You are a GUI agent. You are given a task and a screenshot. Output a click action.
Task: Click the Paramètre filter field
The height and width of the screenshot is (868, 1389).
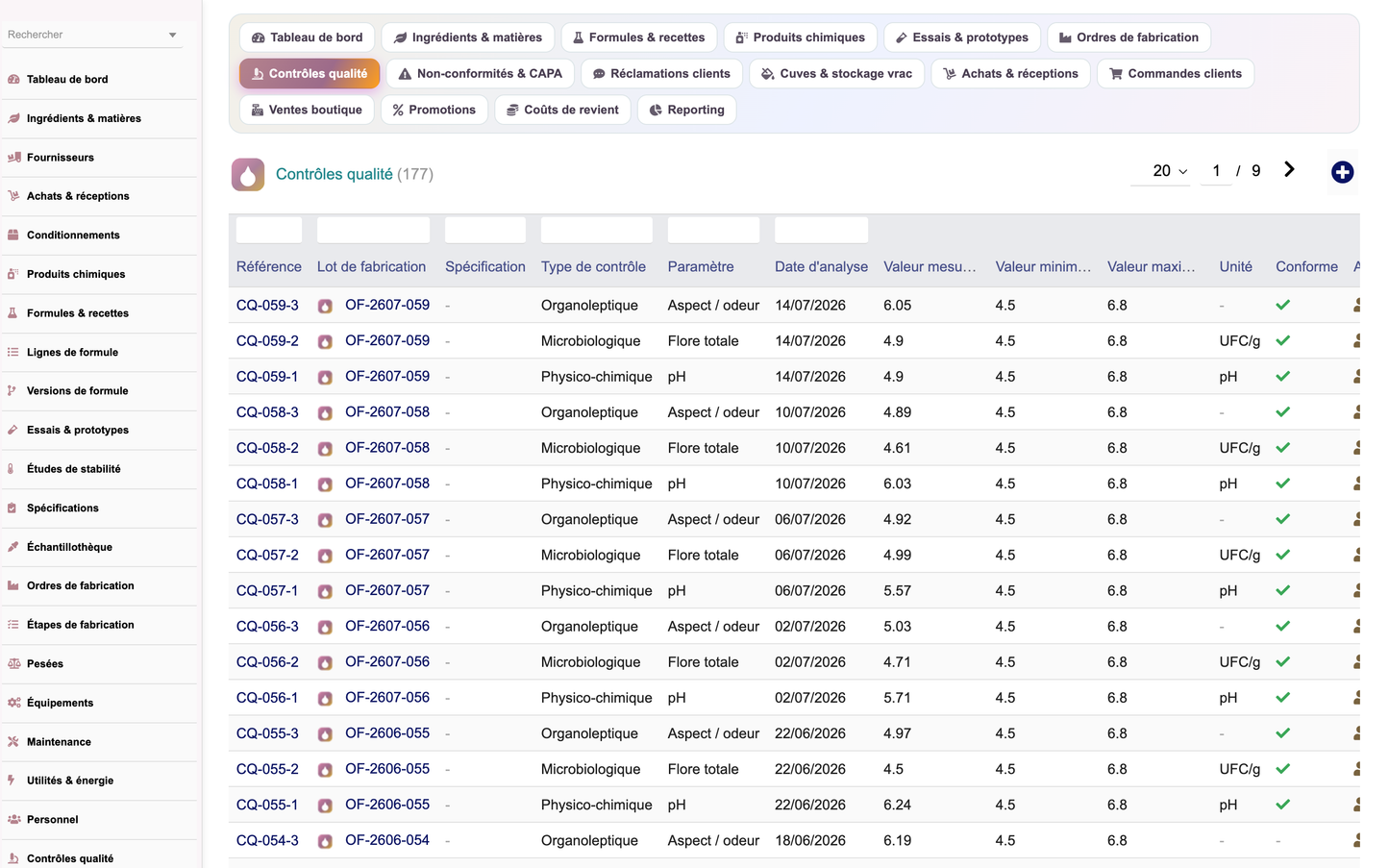[x=714, y=230]
